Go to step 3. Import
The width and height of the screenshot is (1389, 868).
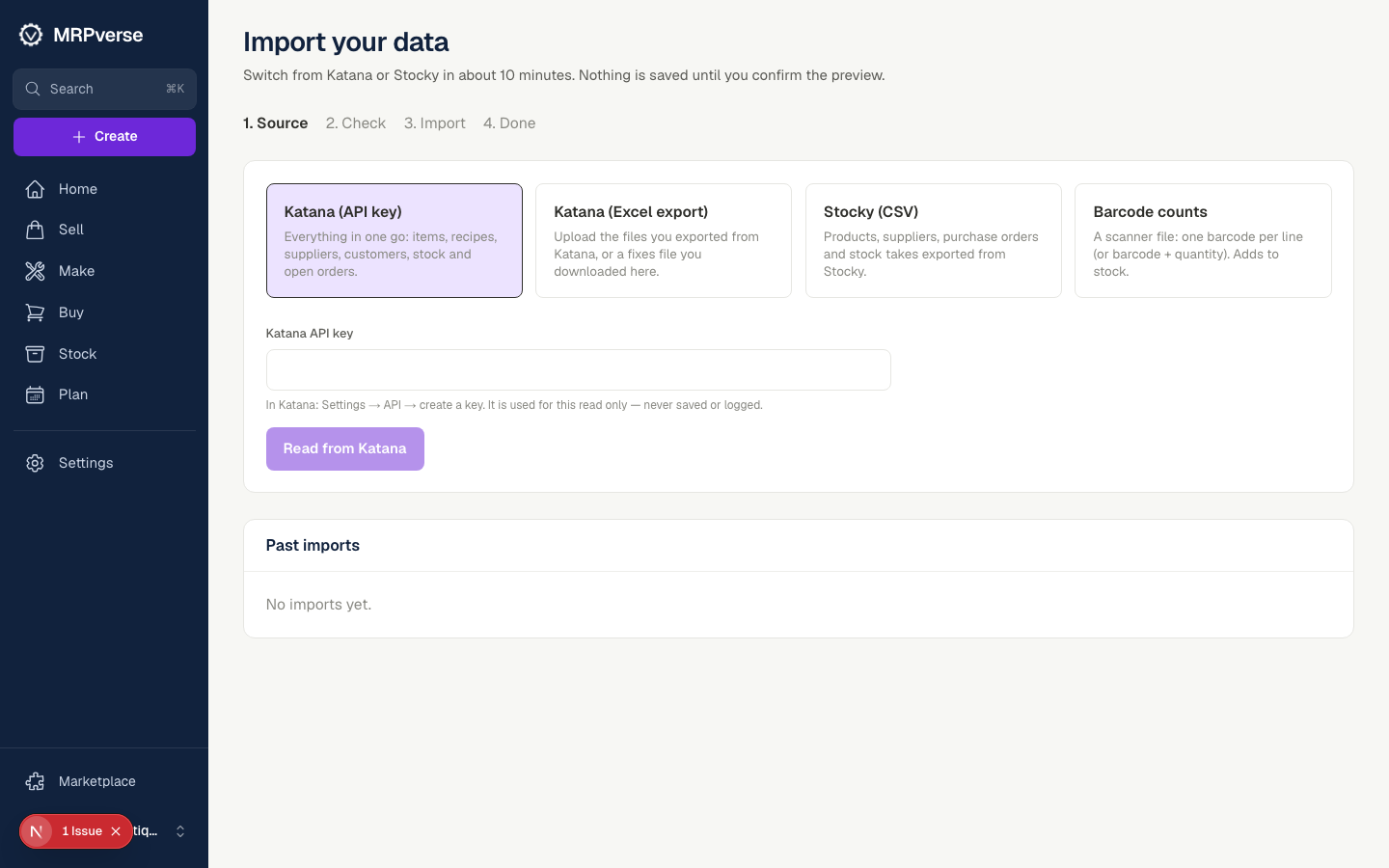[x=435, y=123]
